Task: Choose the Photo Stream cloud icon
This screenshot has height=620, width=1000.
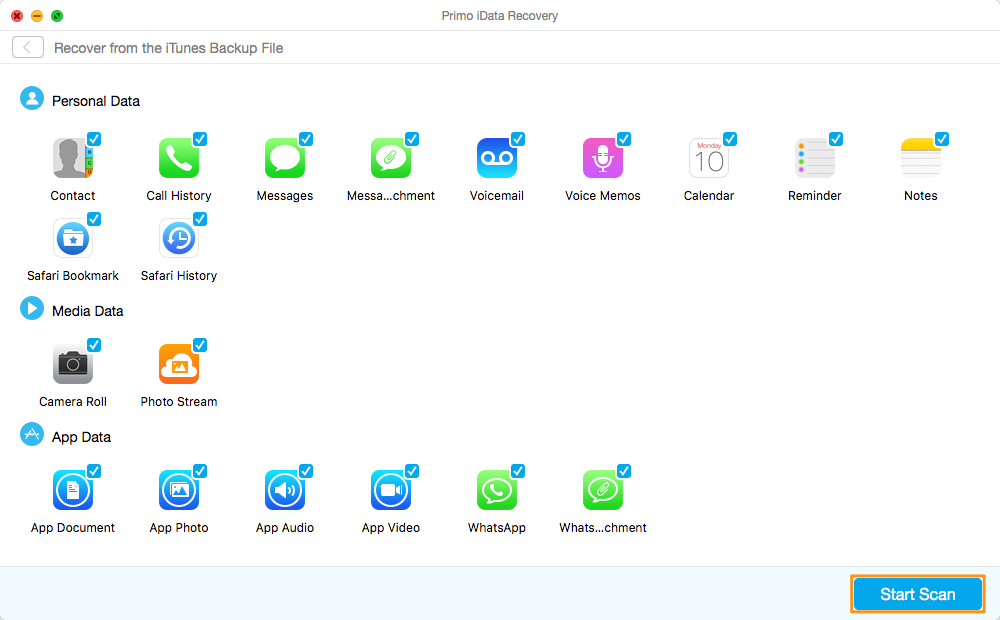Action: pos(179,364)
